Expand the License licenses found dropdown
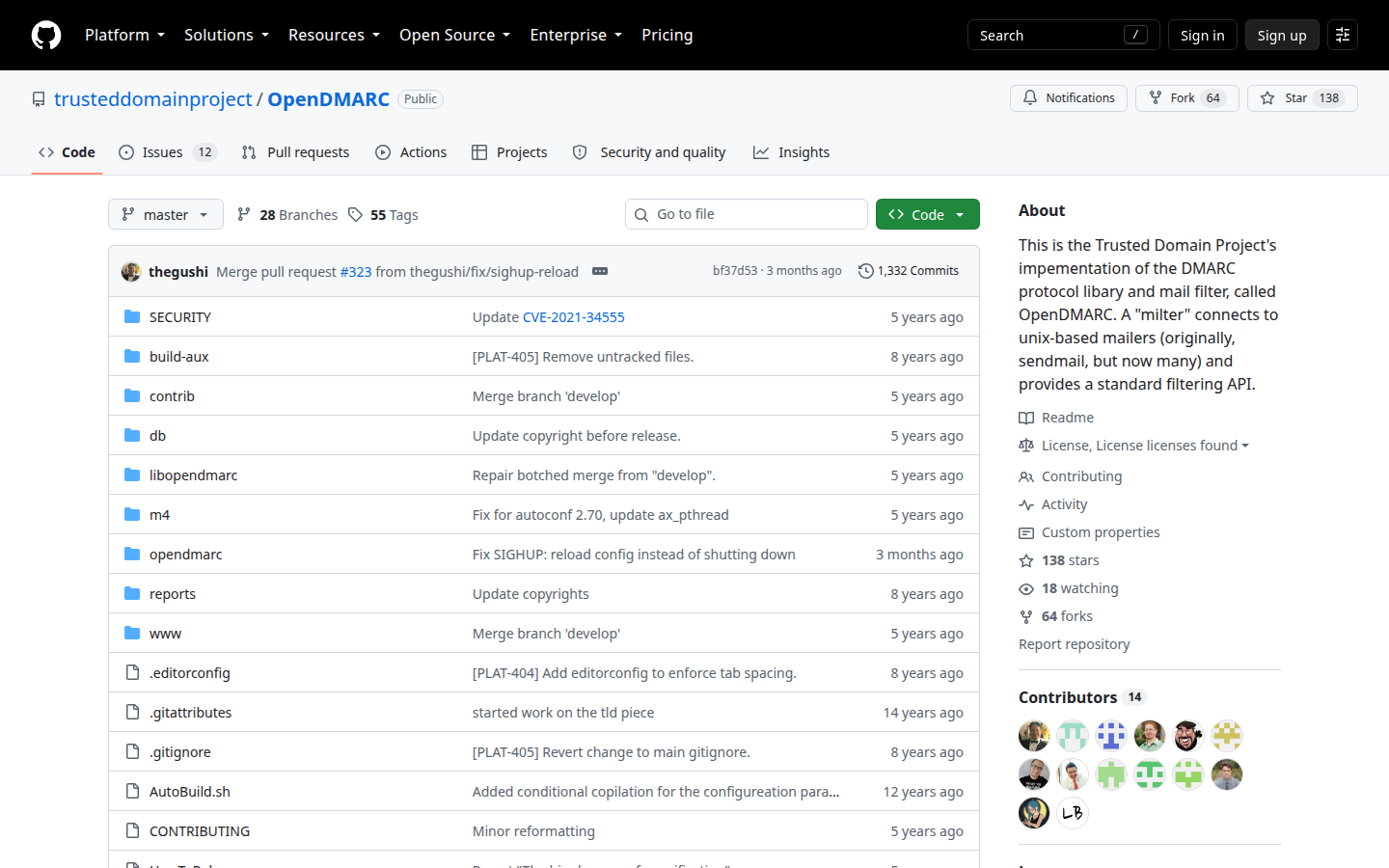Viewport: 1389px width, 868px height. (1134, 446)
